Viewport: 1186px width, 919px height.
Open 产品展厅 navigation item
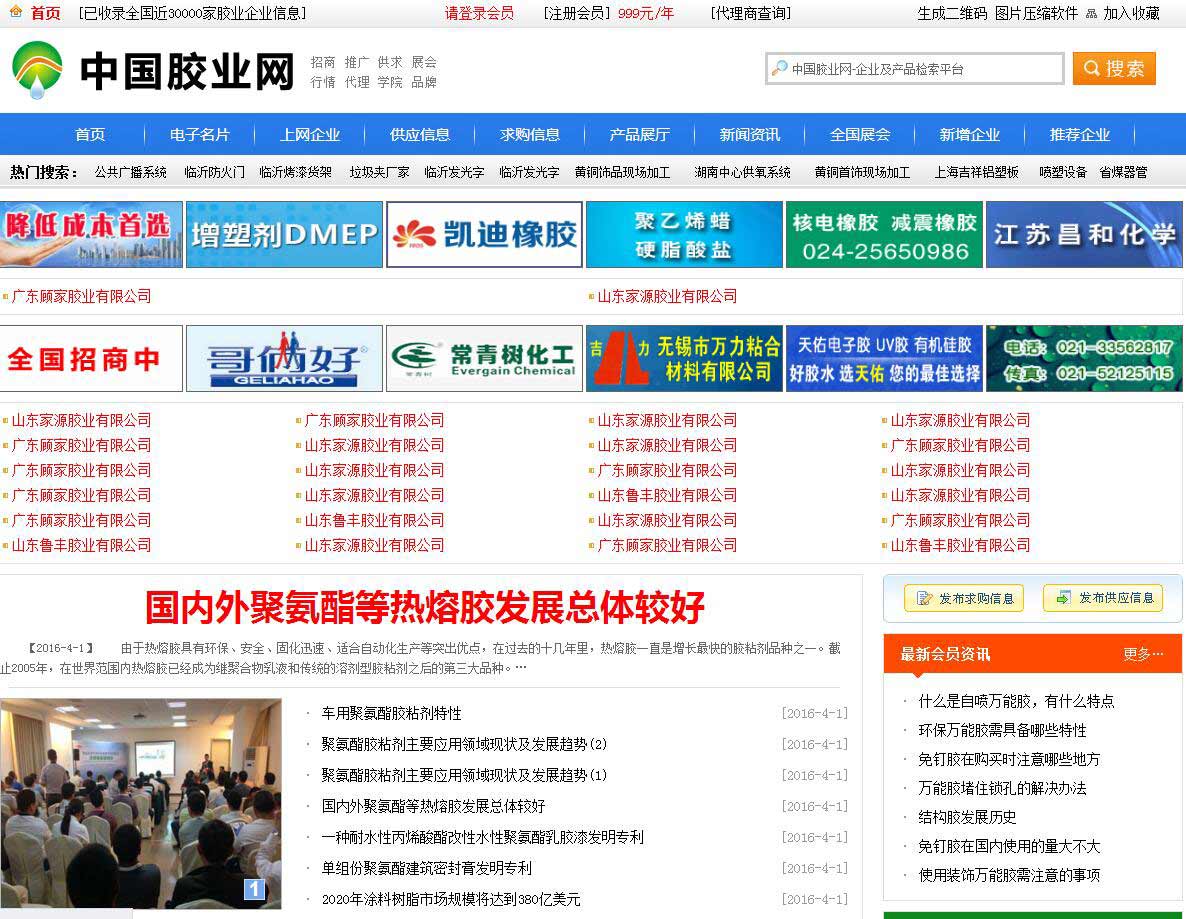coord(639,135)
